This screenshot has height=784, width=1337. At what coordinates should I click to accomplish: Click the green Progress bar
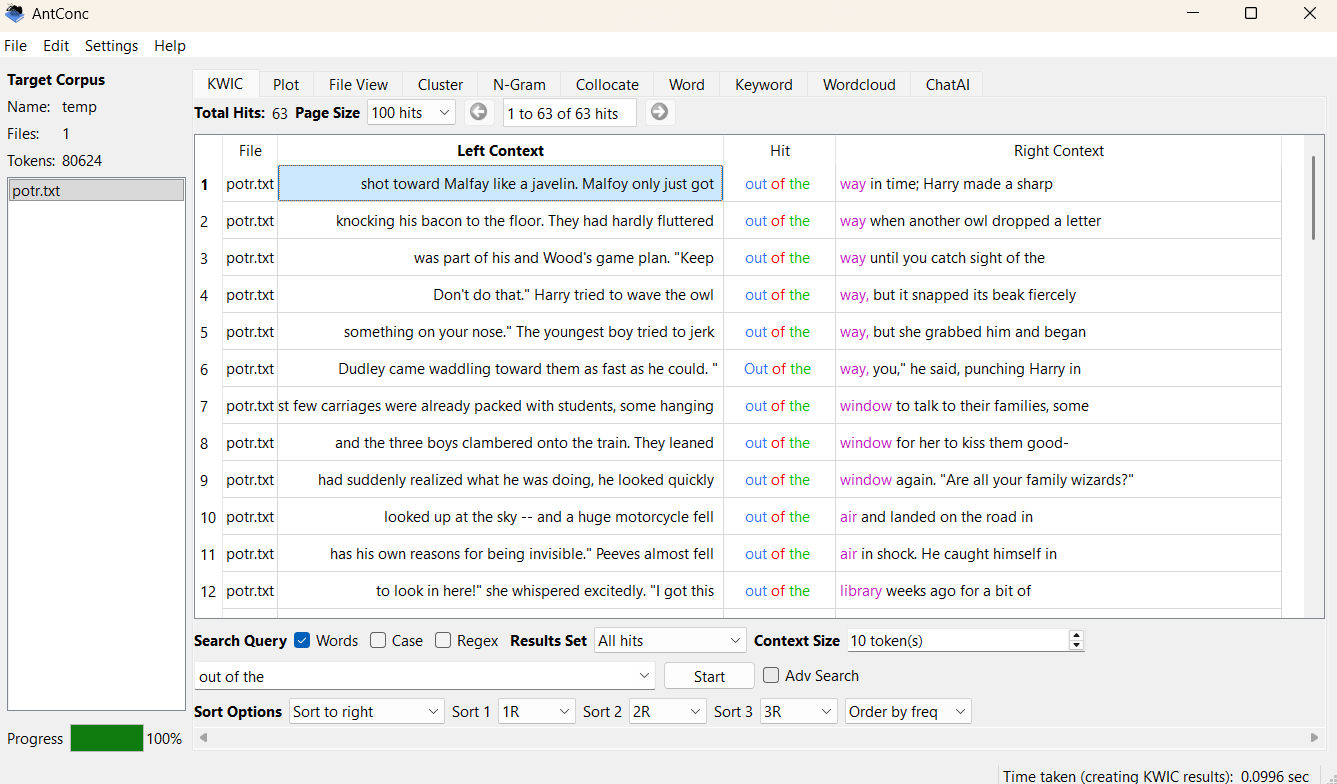[x=106, y=739]
